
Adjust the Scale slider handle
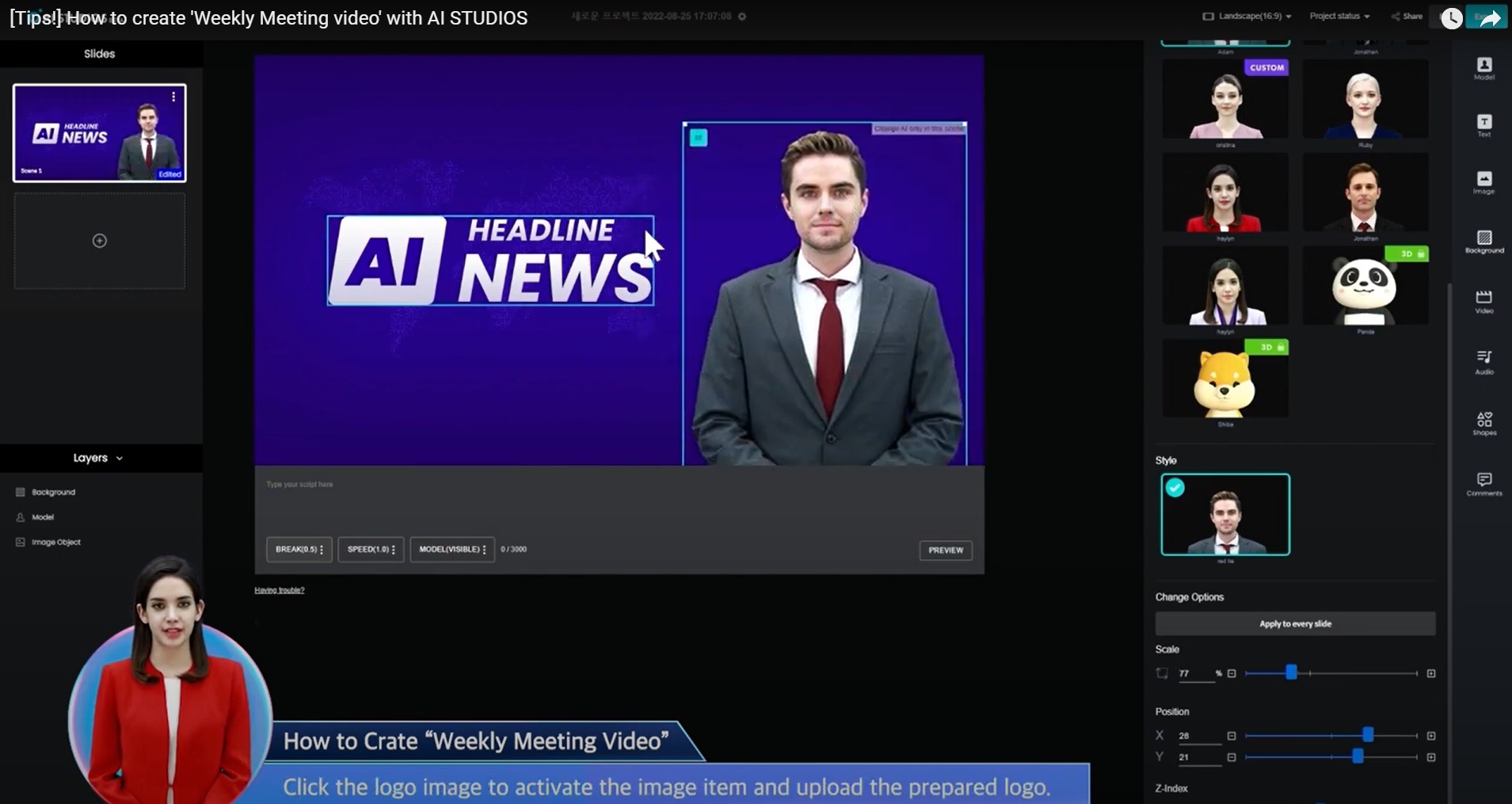point(1291,673)
